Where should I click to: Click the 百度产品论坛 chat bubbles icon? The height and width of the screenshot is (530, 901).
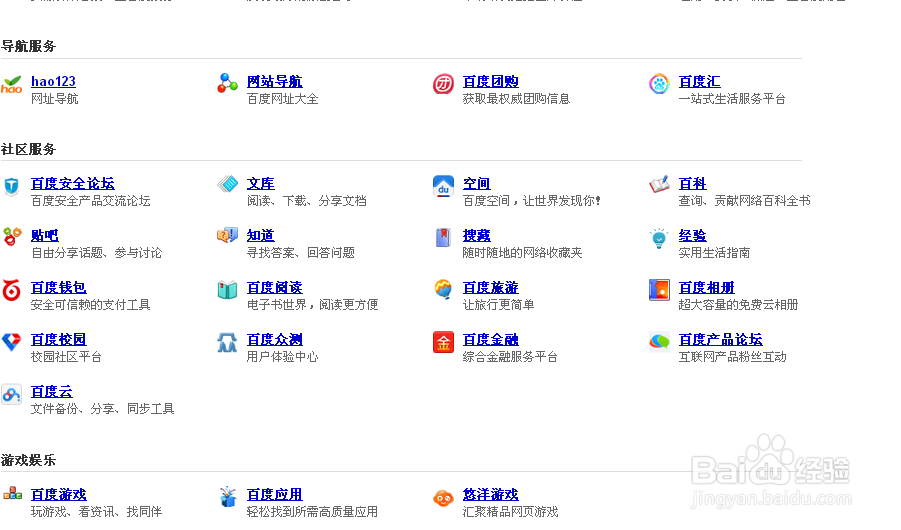pos(659,341)
